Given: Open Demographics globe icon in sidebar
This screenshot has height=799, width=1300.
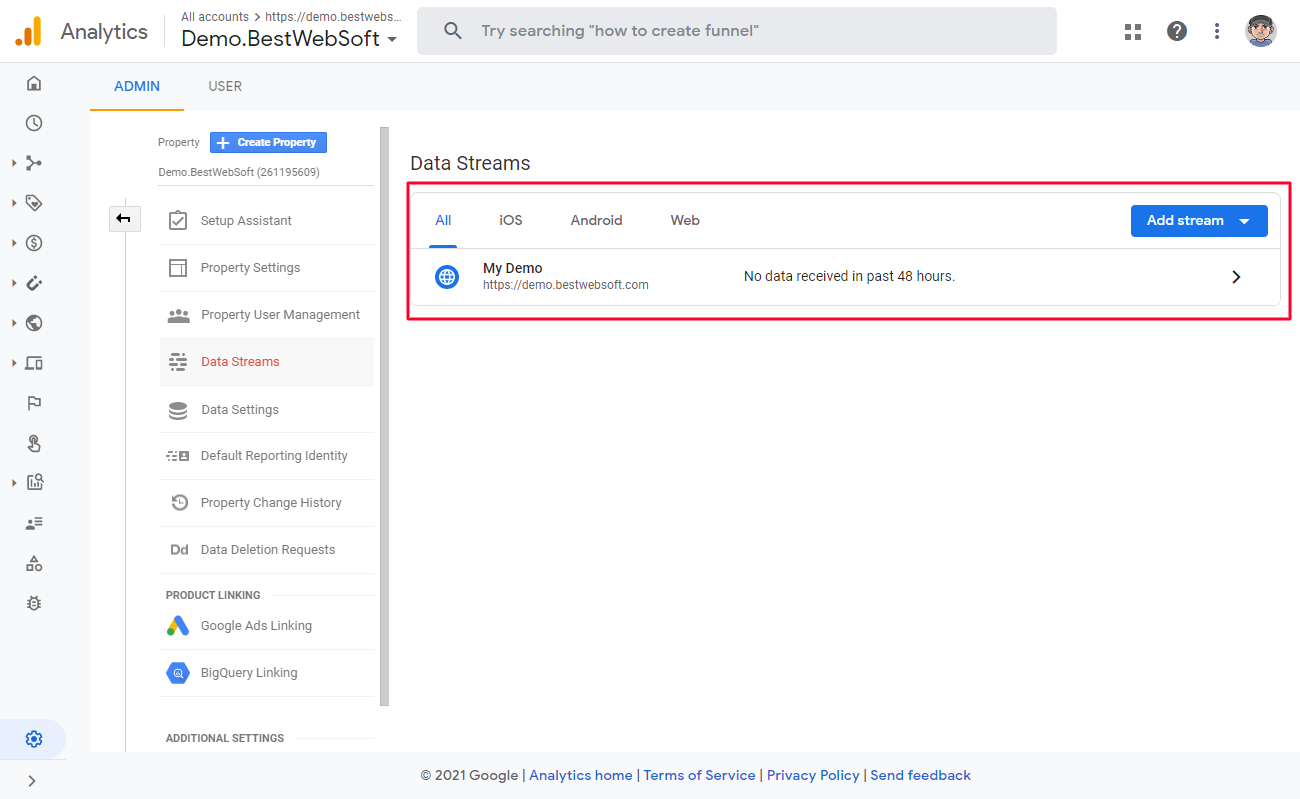Looking at the screenshot, I should pos(34,323).
